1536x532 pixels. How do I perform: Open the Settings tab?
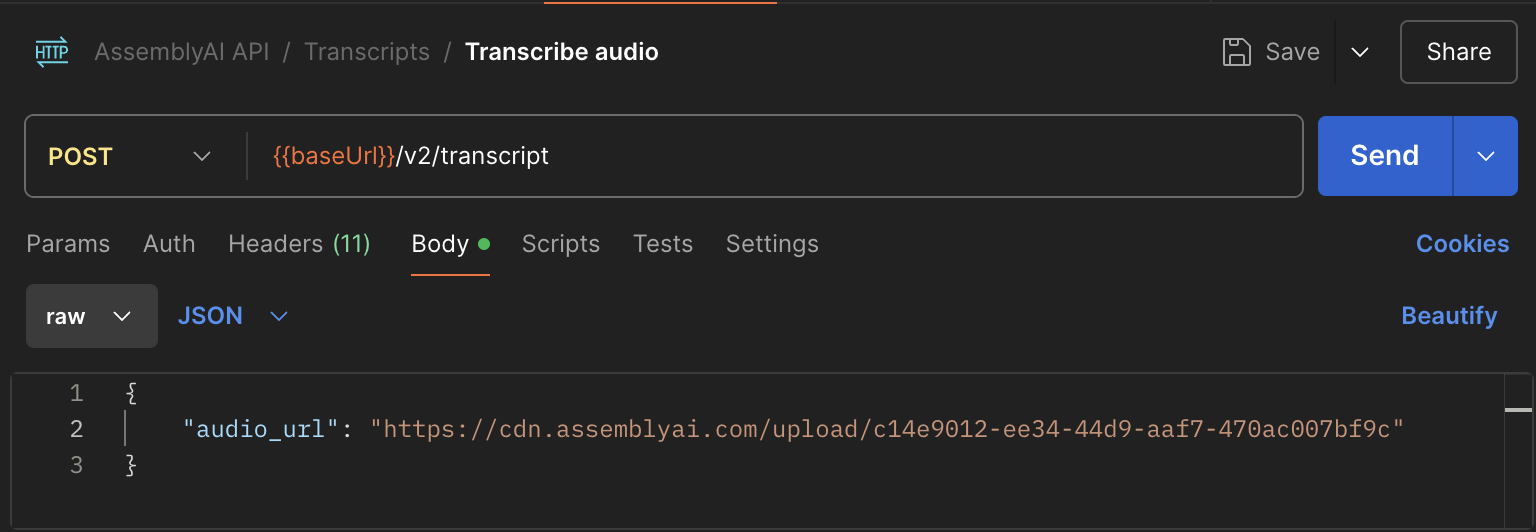coord(772,244)
